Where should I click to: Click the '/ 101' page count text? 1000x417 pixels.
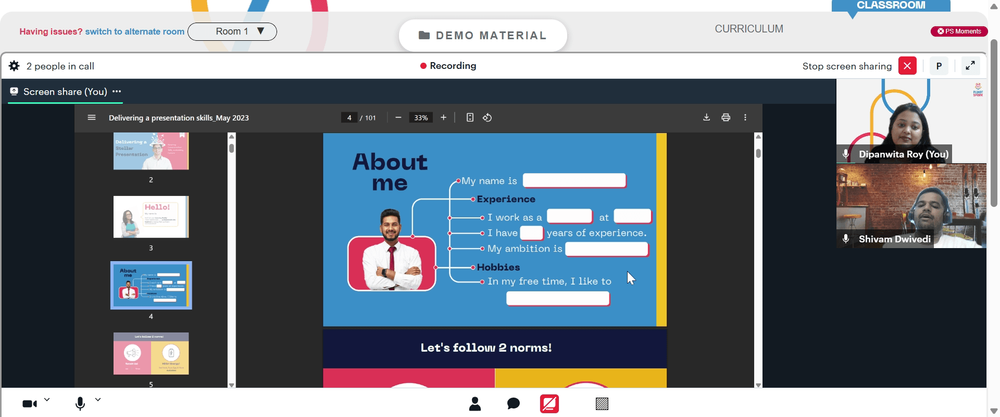[x=368, y=117]
